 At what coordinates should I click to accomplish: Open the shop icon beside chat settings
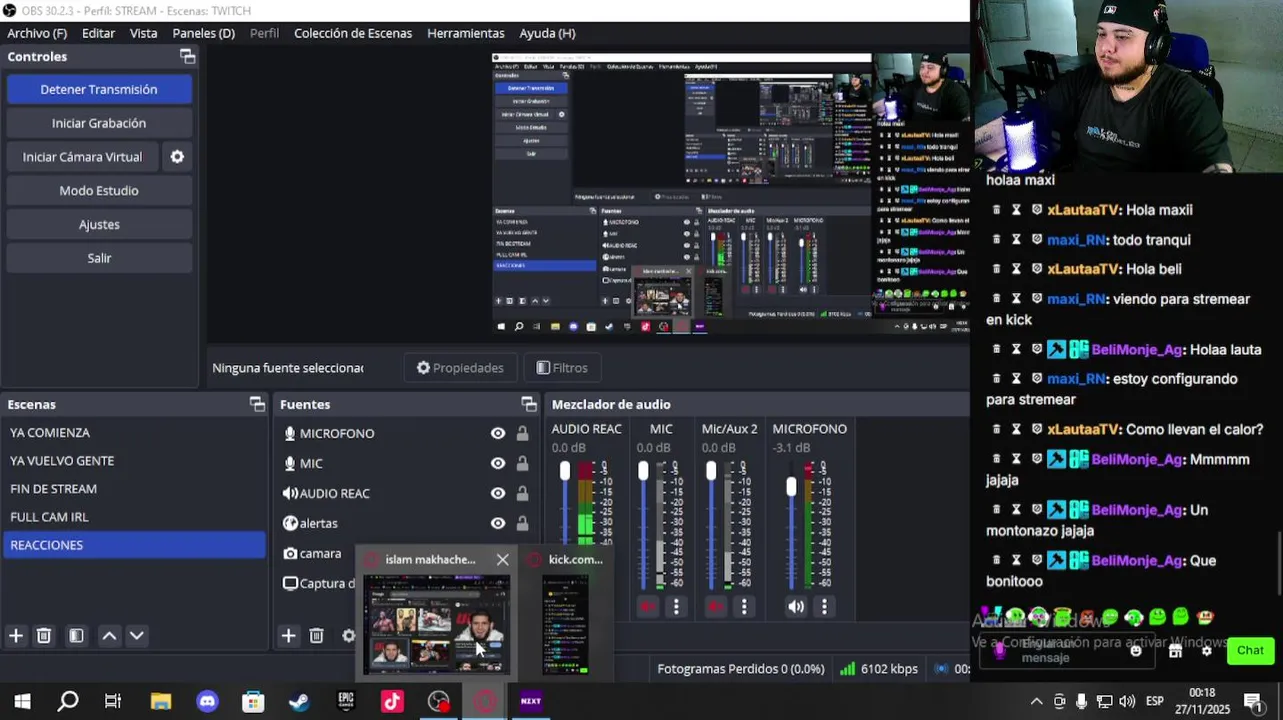tap(1175, 651)
